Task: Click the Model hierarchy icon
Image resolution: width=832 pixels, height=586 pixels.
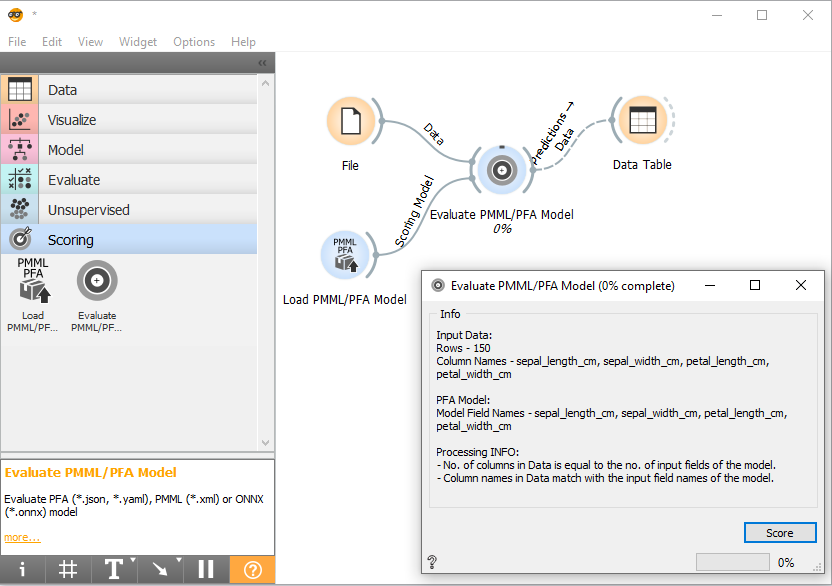Action: [x=20, y=150]
